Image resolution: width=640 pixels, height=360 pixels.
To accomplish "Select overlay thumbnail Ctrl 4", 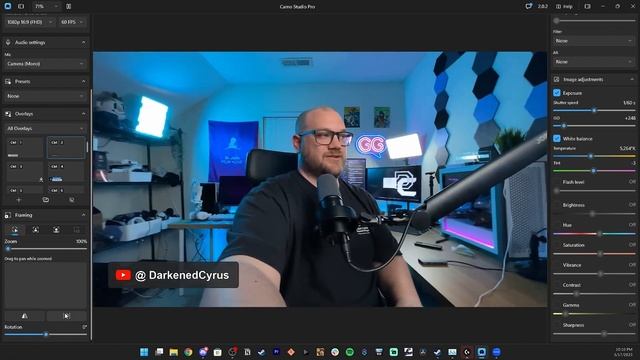I will [66, 172].
